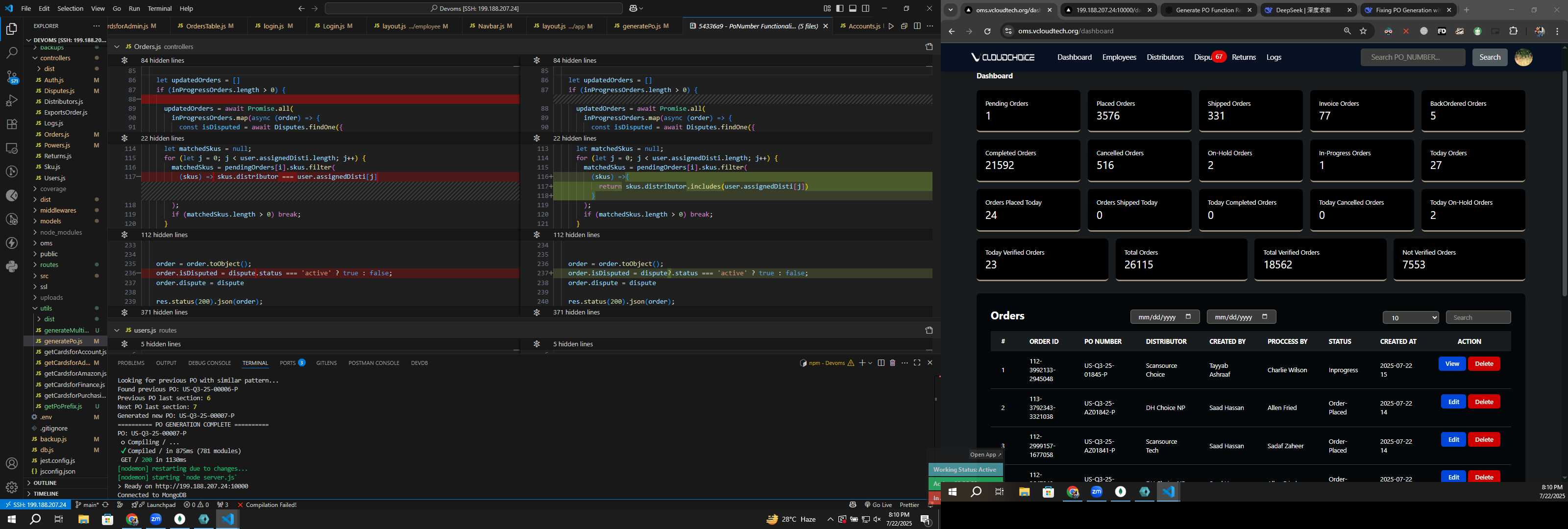Click Split Editor Right icon in editor toolbar

(917, 26)
